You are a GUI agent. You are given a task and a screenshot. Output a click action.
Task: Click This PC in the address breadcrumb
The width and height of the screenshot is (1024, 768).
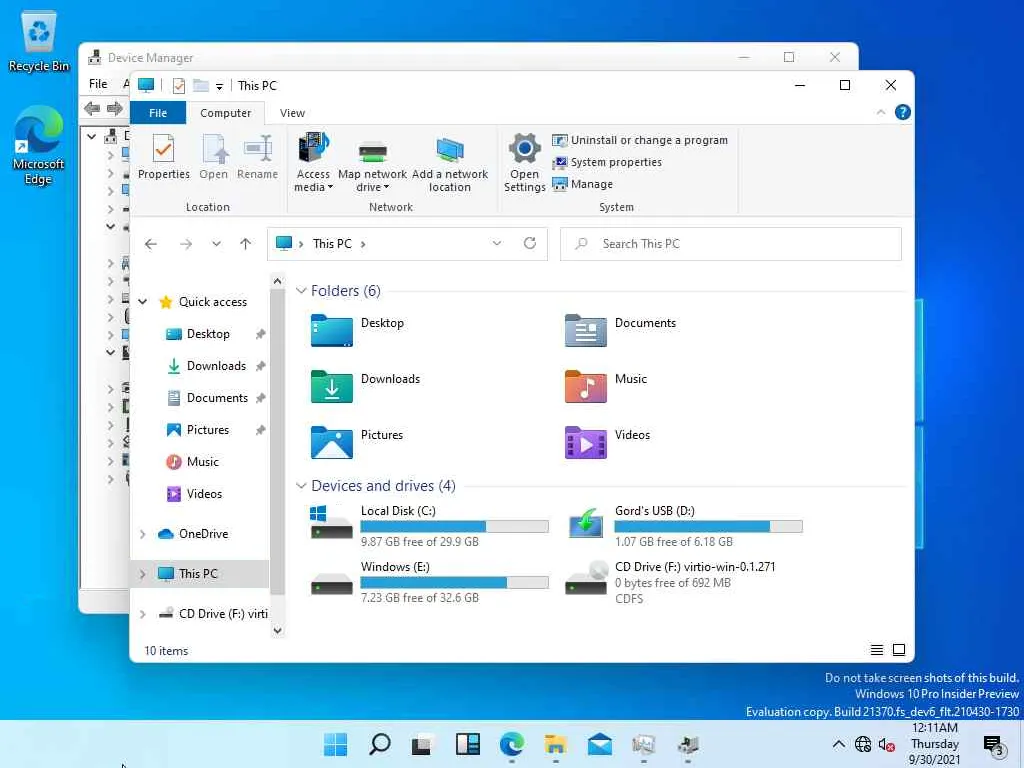pyautogui.click(x=332, y=244)
